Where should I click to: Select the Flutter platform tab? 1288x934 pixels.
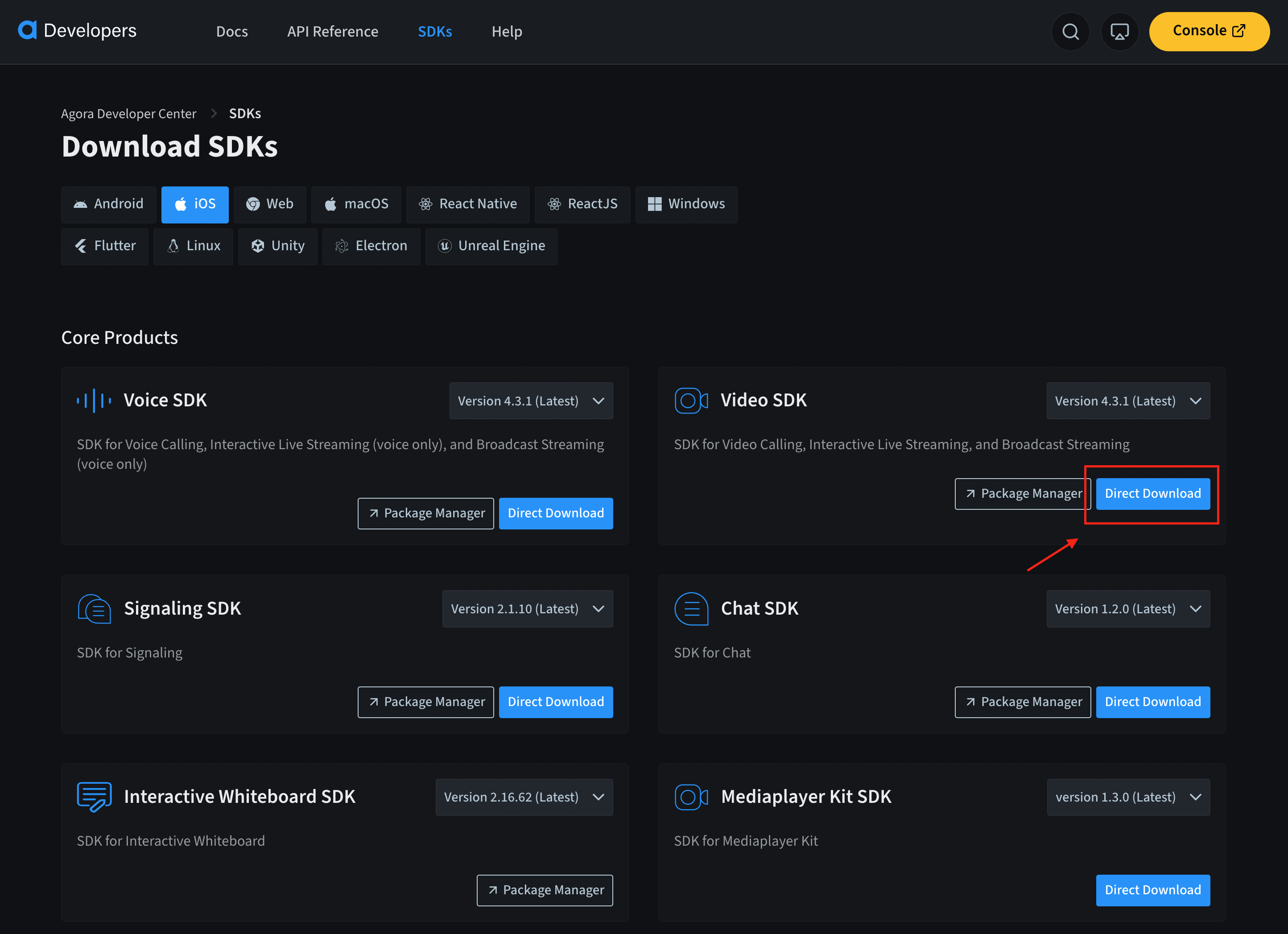[x=104, y=246]
